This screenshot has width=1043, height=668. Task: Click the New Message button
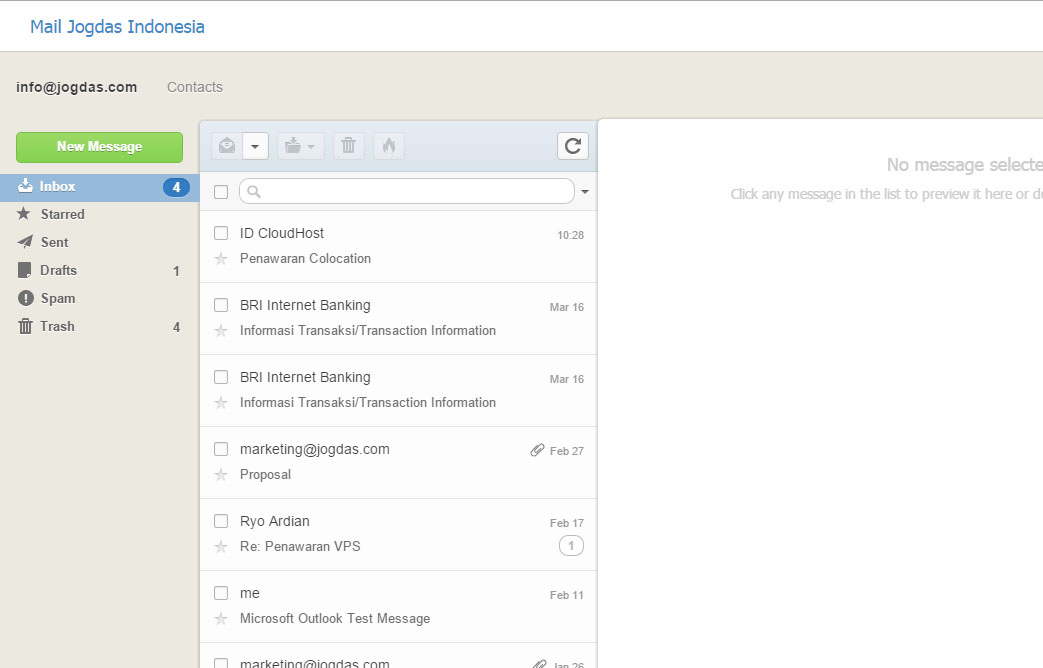[x=99, y=146]
